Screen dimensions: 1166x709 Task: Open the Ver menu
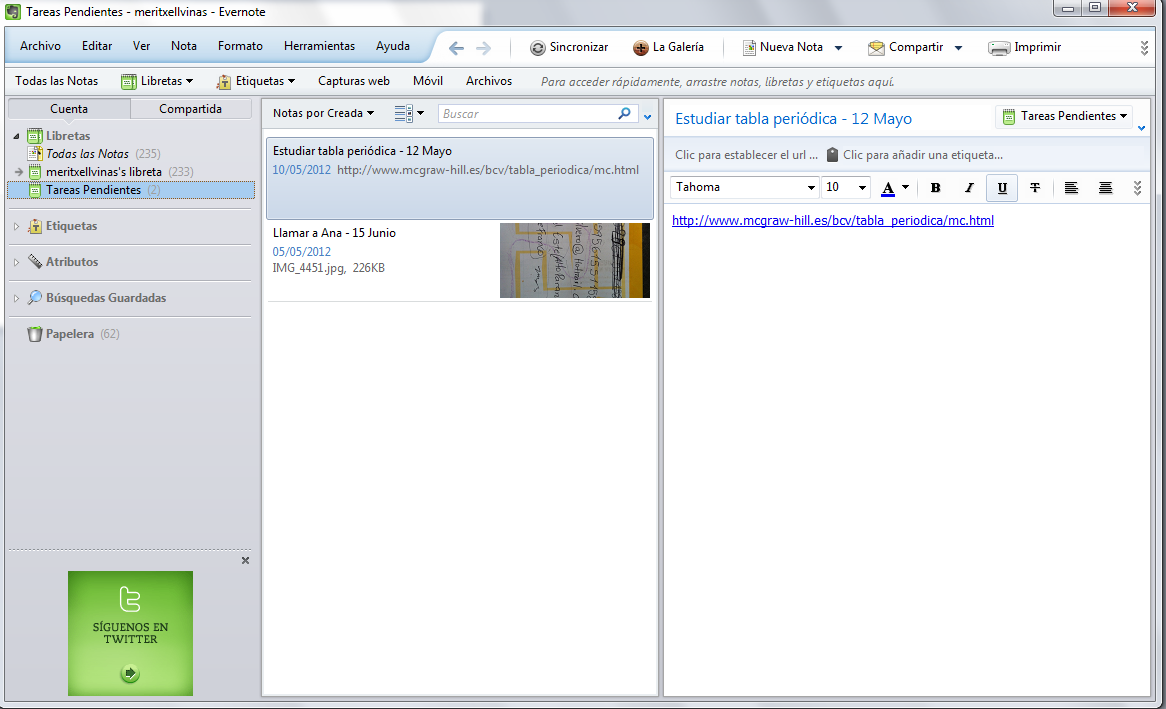tap(141, 46)
